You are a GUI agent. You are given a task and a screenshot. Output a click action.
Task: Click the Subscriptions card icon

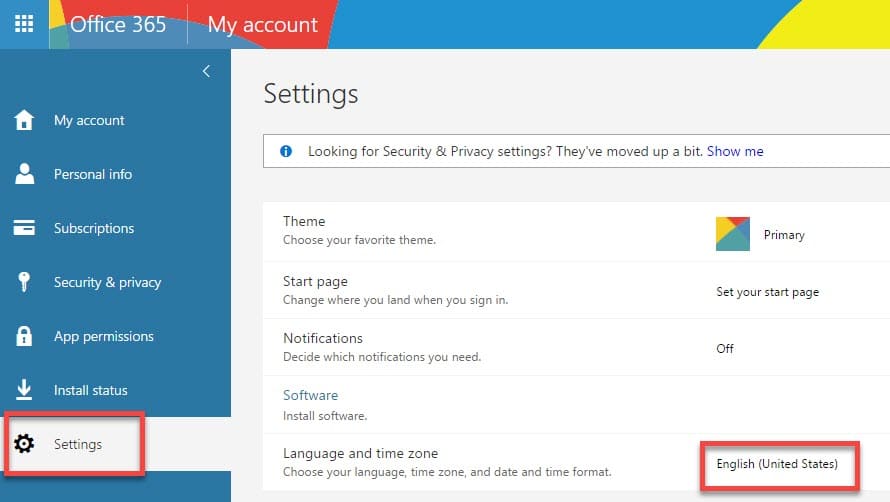click(24, 228)
